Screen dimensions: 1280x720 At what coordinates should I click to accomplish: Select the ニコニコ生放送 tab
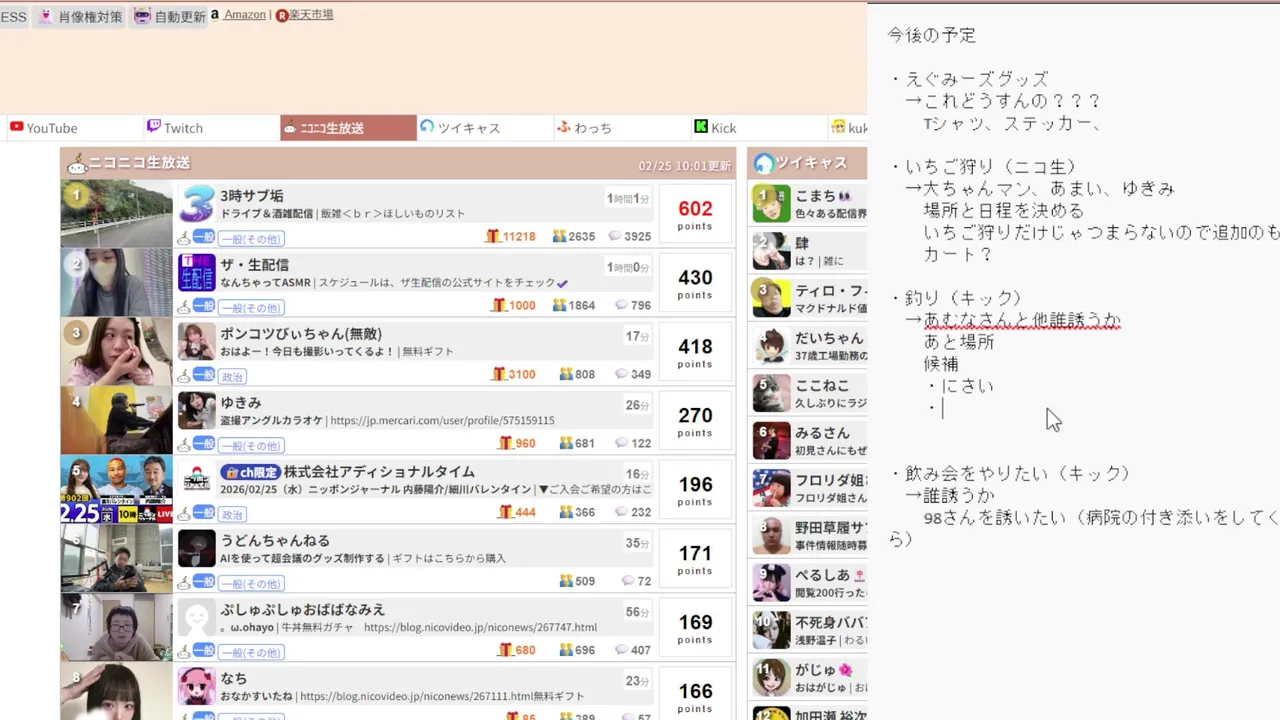click(x=348, y=128)
